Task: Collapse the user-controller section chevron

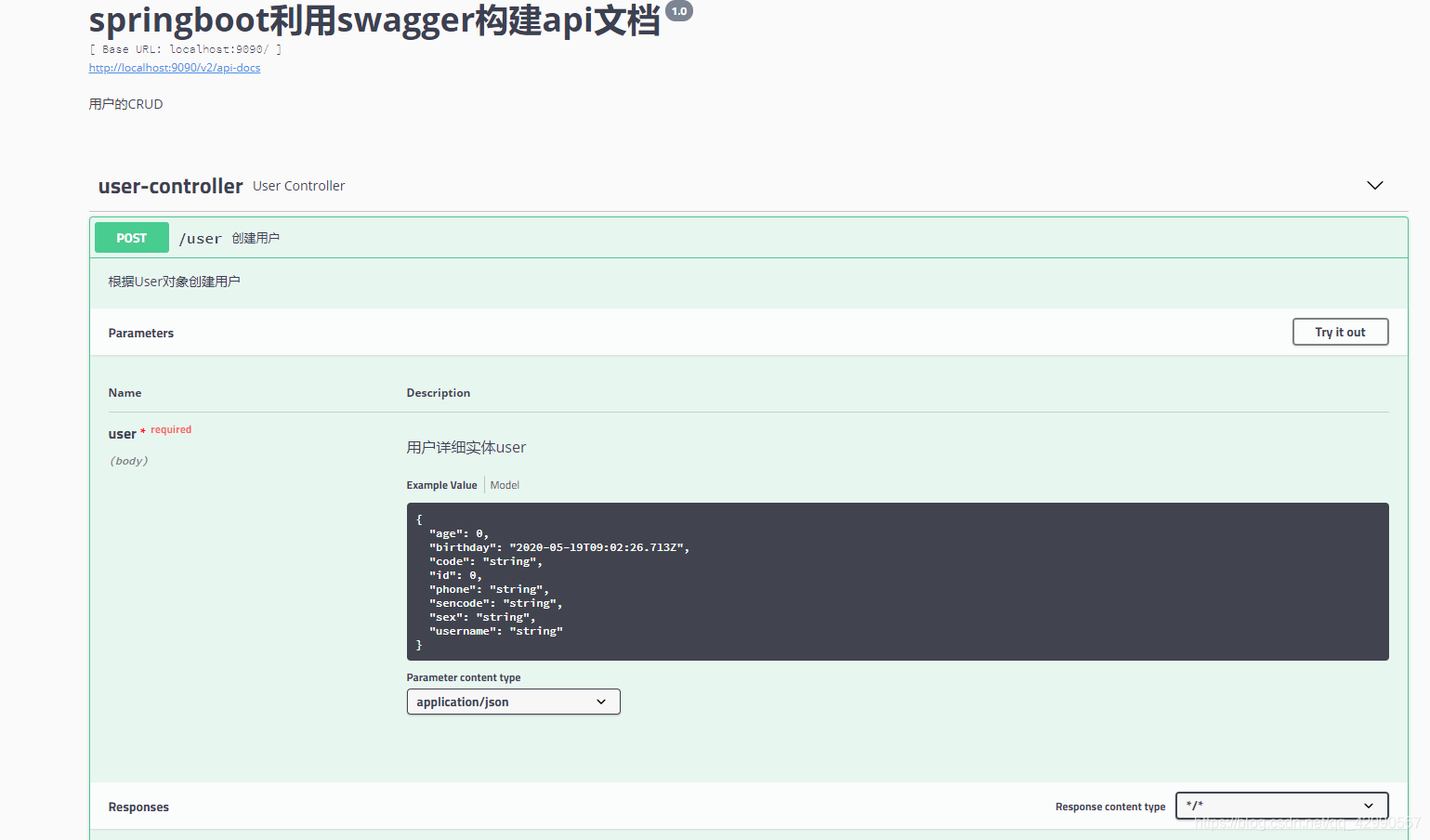Action: pyautogui.click(x=1375, y=186)
